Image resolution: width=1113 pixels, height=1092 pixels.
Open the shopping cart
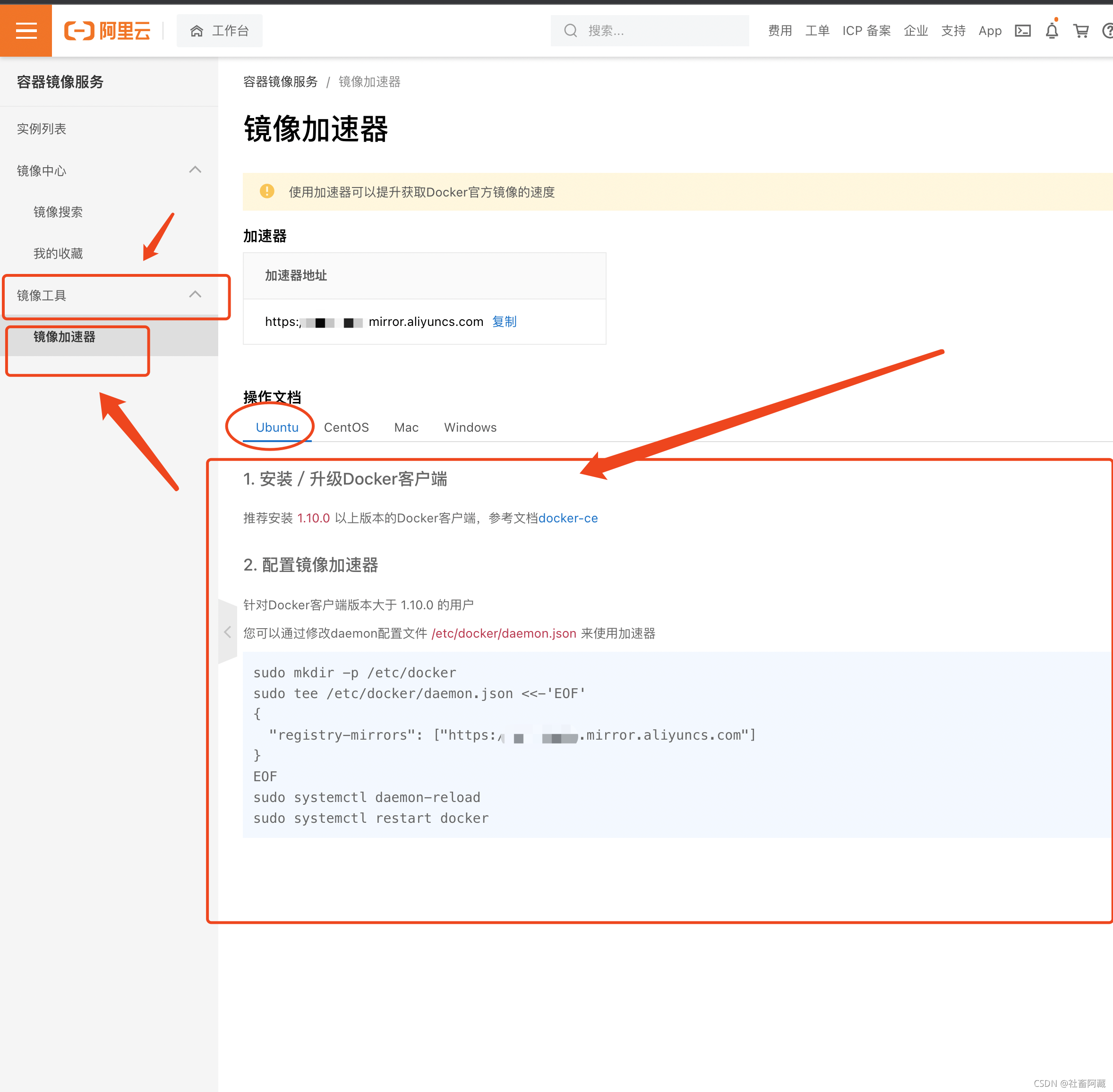(1081, 31)
